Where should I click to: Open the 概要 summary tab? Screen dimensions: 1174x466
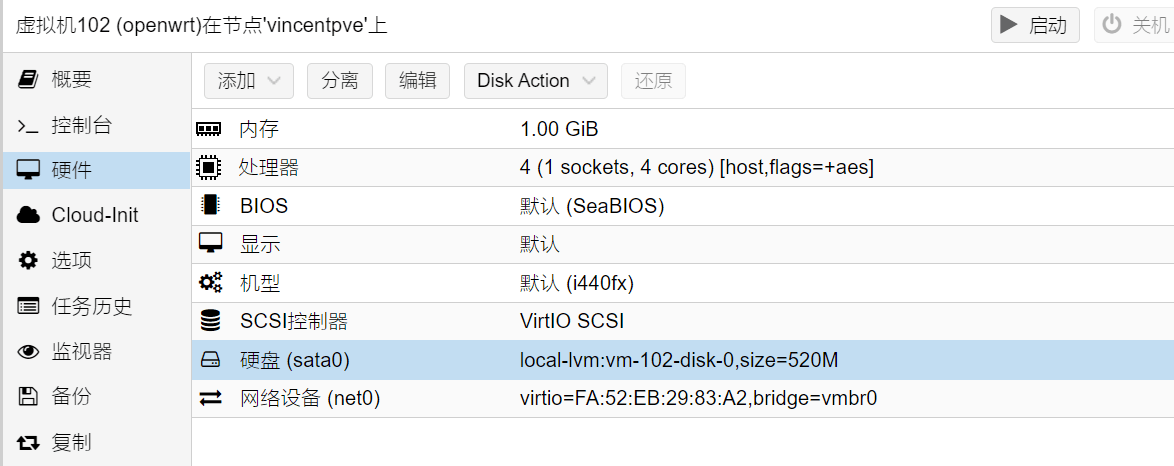pyautogui.click(x=71, y=79)
